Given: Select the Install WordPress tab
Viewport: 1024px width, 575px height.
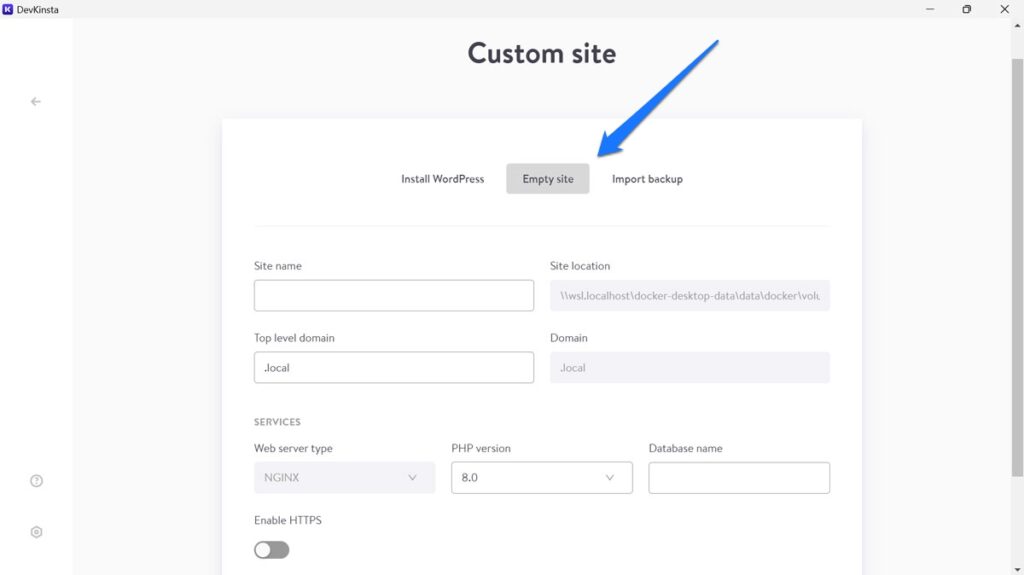Looking at the screenshot, I should pos(442,179).
